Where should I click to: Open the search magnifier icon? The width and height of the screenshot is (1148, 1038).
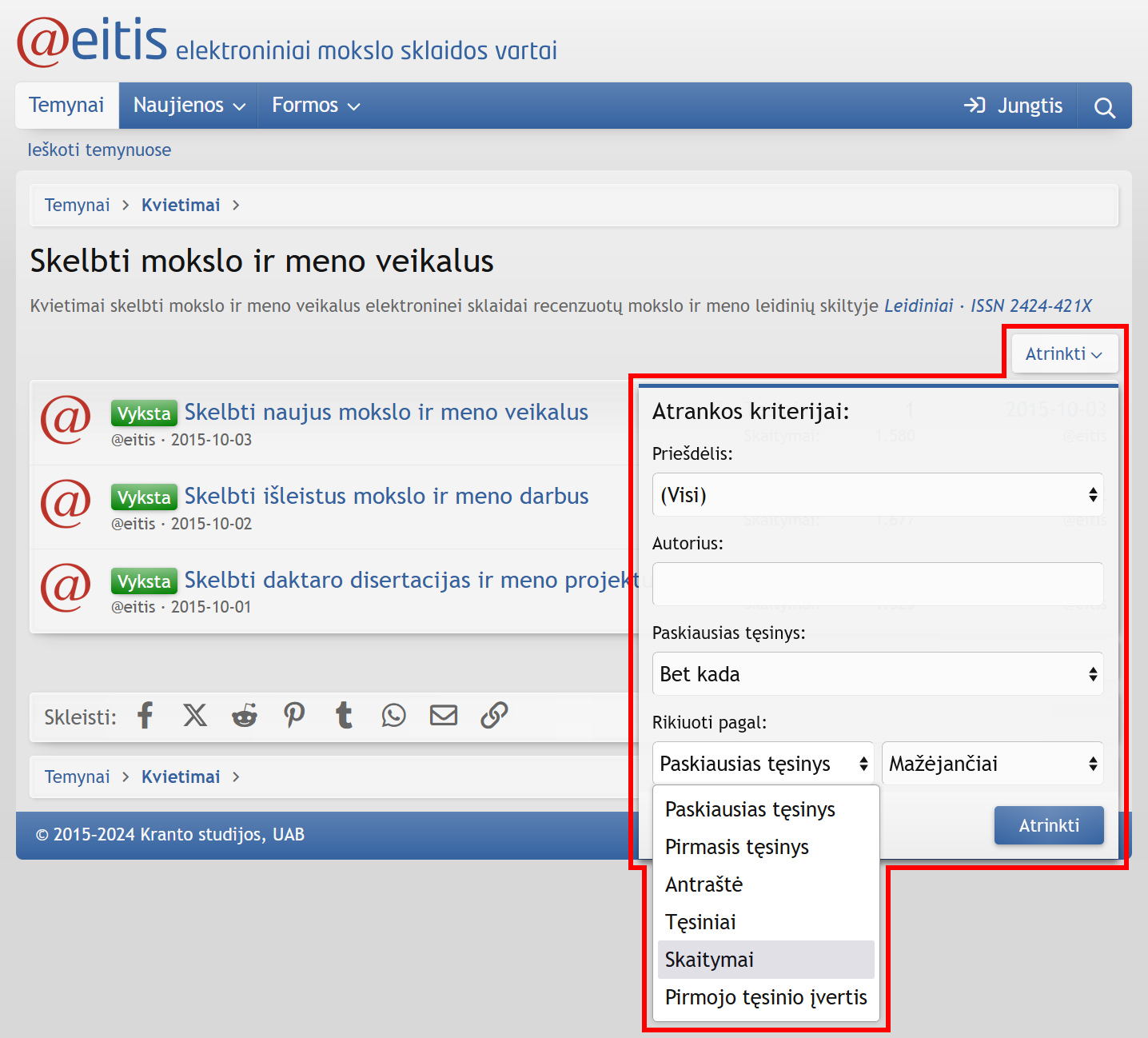click(1105, 106)
